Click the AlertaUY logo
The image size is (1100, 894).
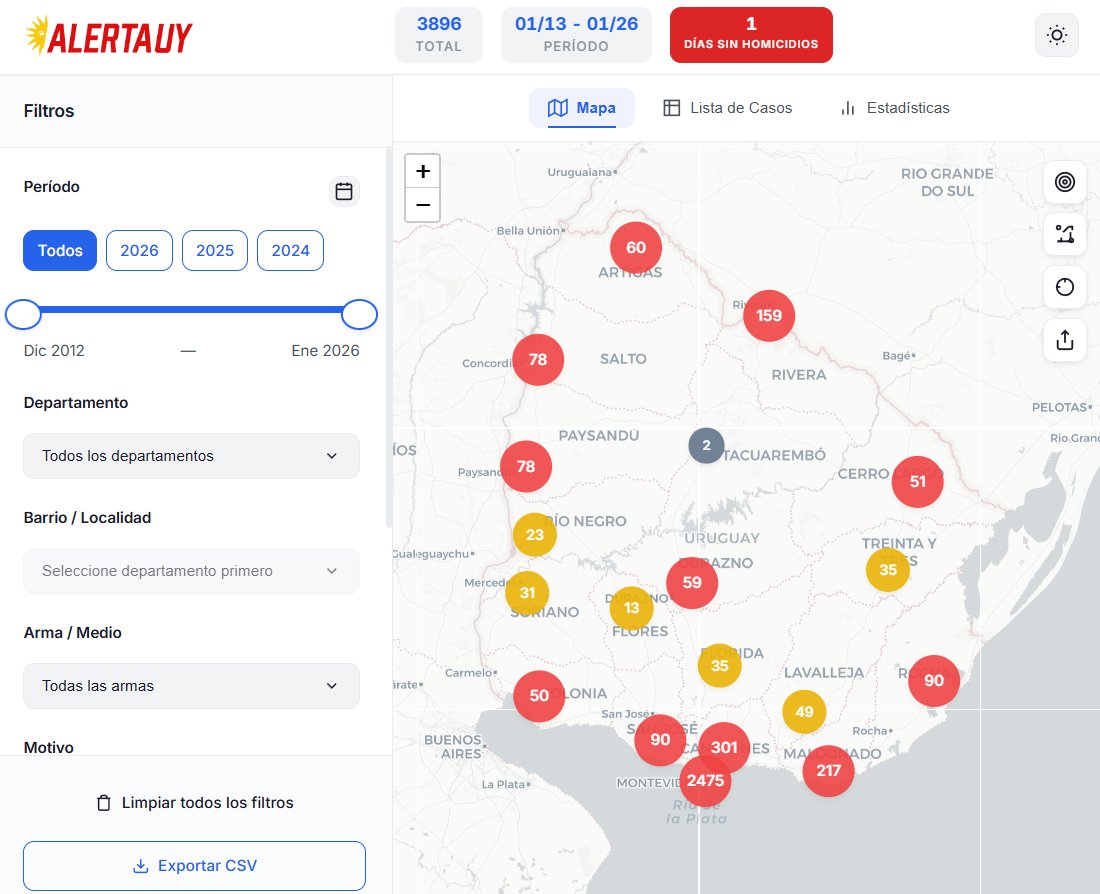[x=108, y=36]
